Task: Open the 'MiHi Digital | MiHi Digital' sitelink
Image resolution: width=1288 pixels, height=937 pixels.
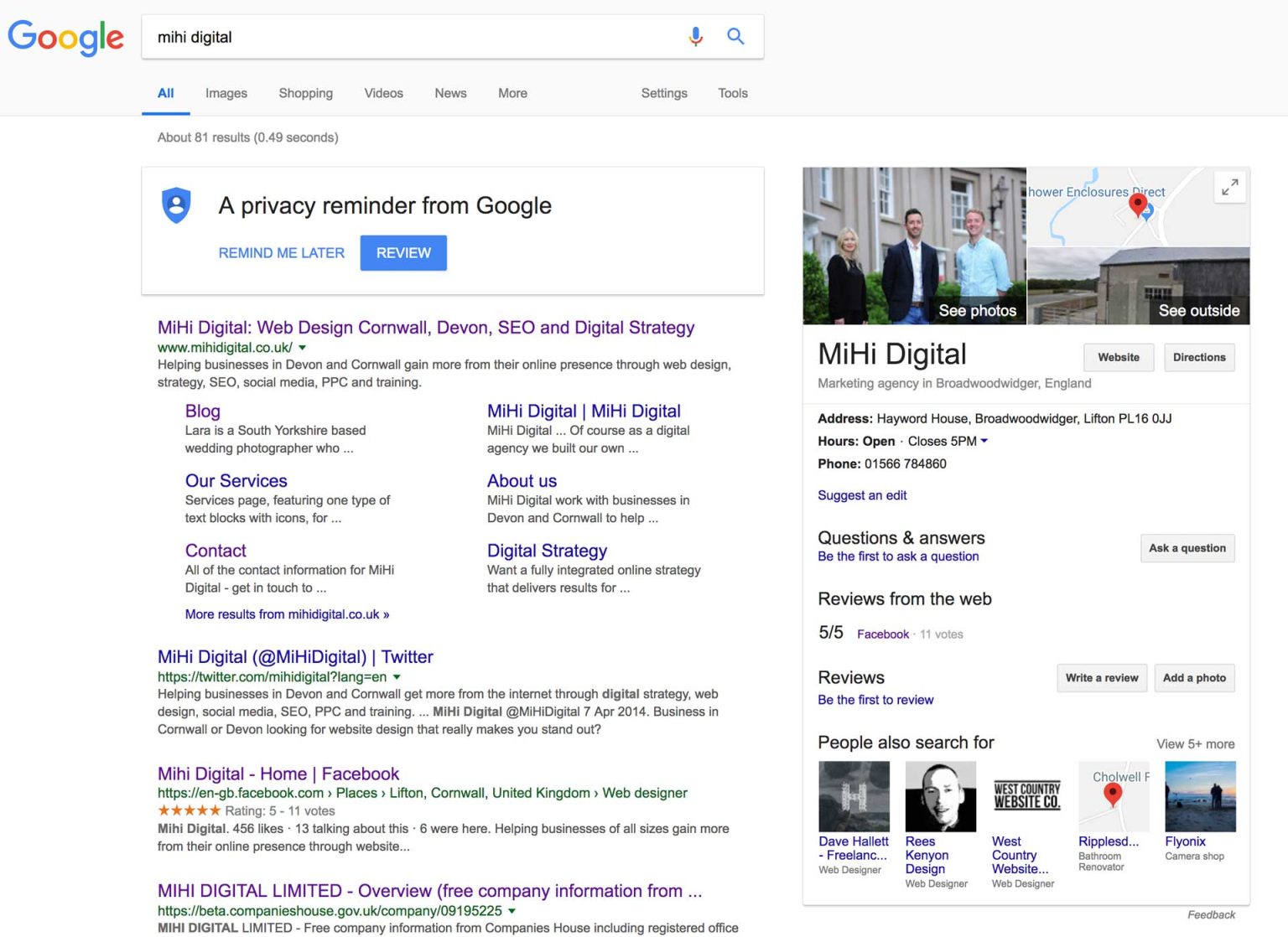Action: [584, 412]
